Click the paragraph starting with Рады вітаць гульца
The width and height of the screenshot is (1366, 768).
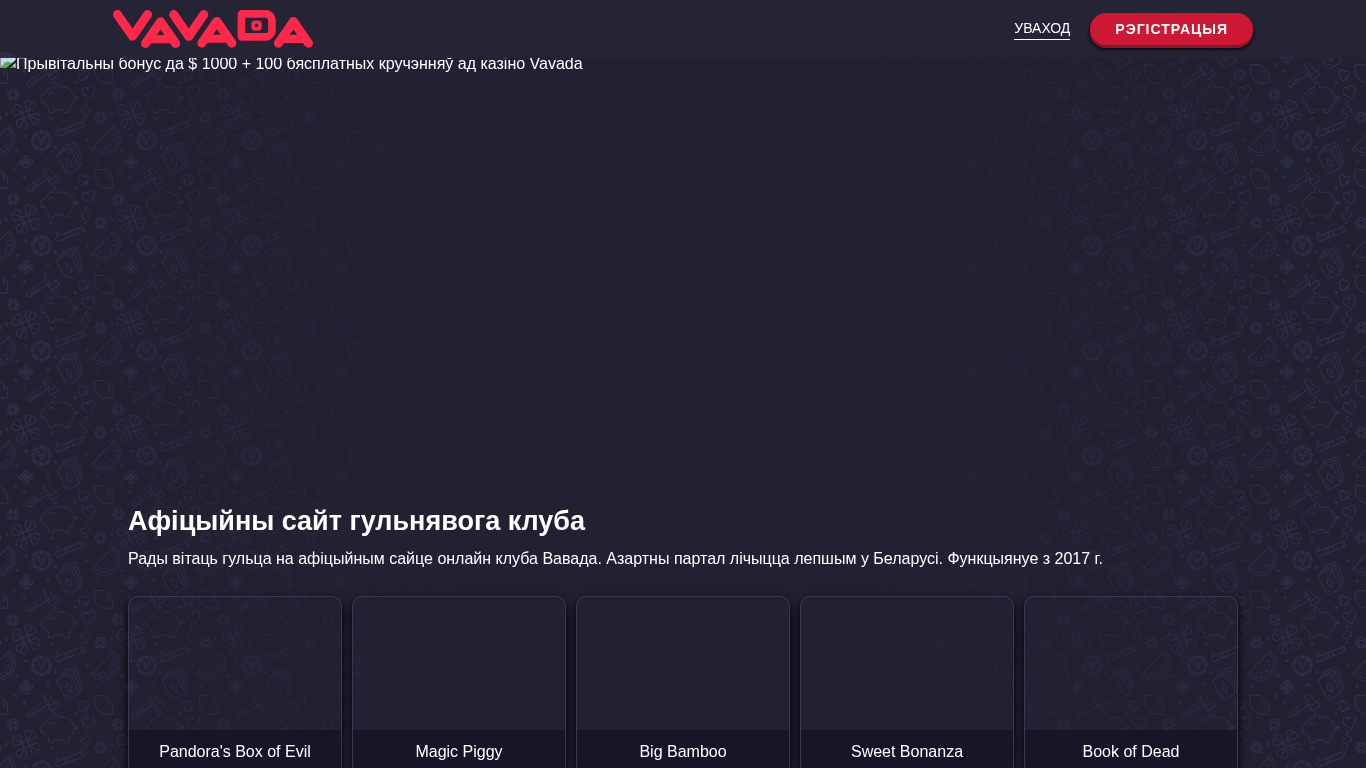point(615,558)
